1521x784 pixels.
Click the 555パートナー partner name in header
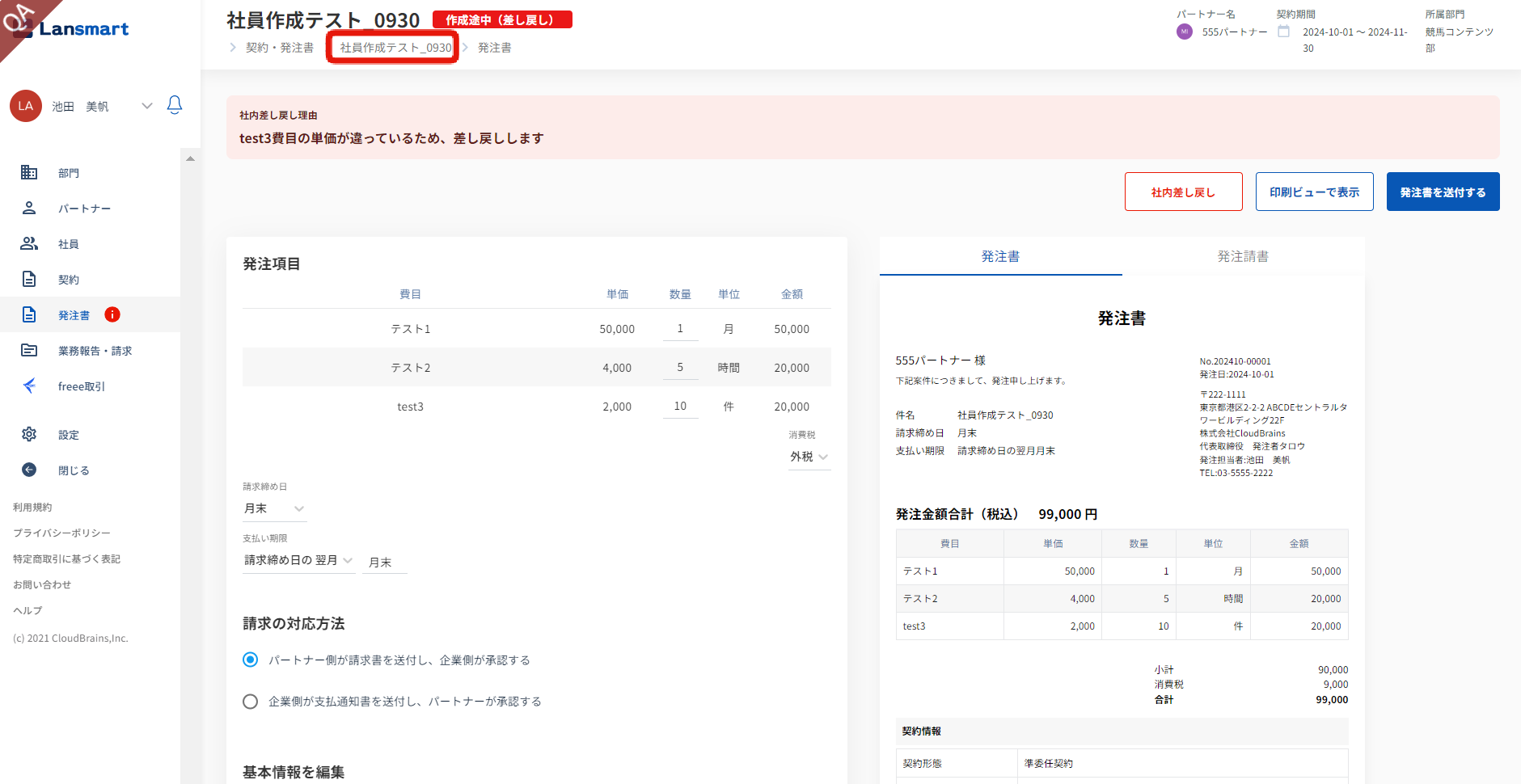tap(1235, 32)
